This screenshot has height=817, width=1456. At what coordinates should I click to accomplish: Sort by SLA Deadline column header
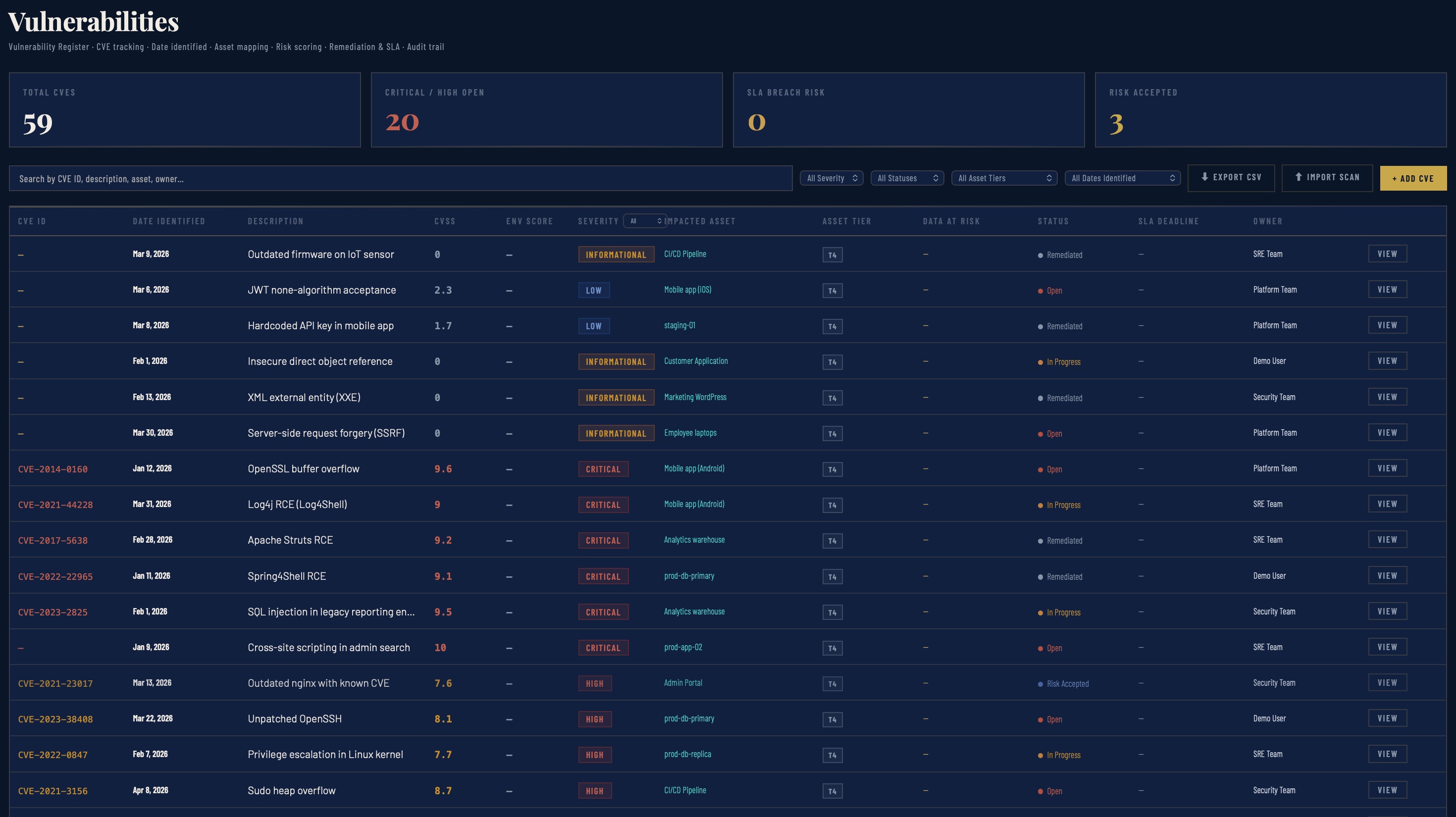point(1168,221)
